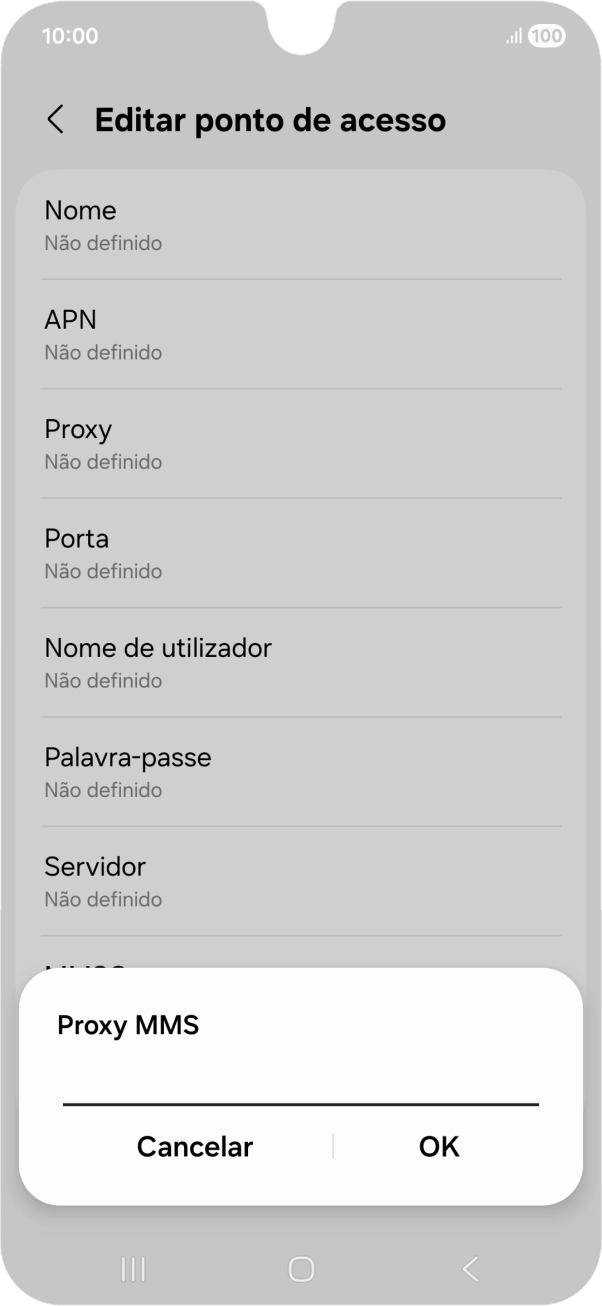Tap Não definido under Nome
602x1306 pixels.
102,243
